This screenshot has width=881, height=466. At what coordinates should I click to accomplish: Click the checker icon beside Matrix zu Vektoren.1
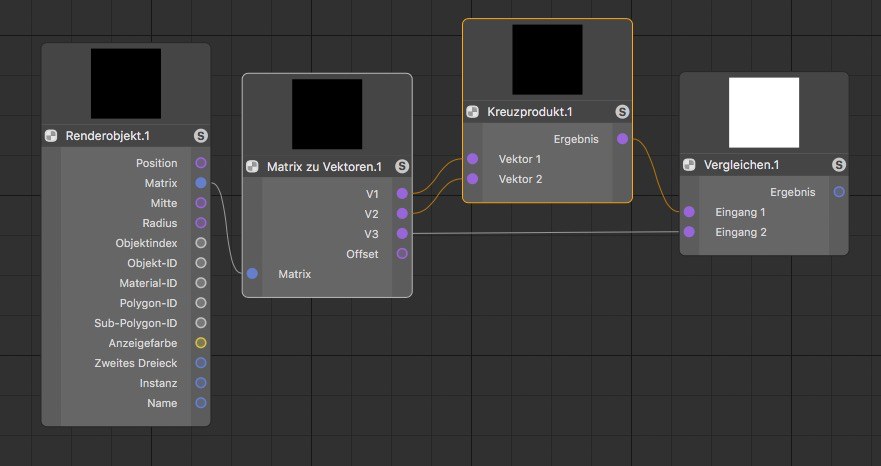[252, 166]
